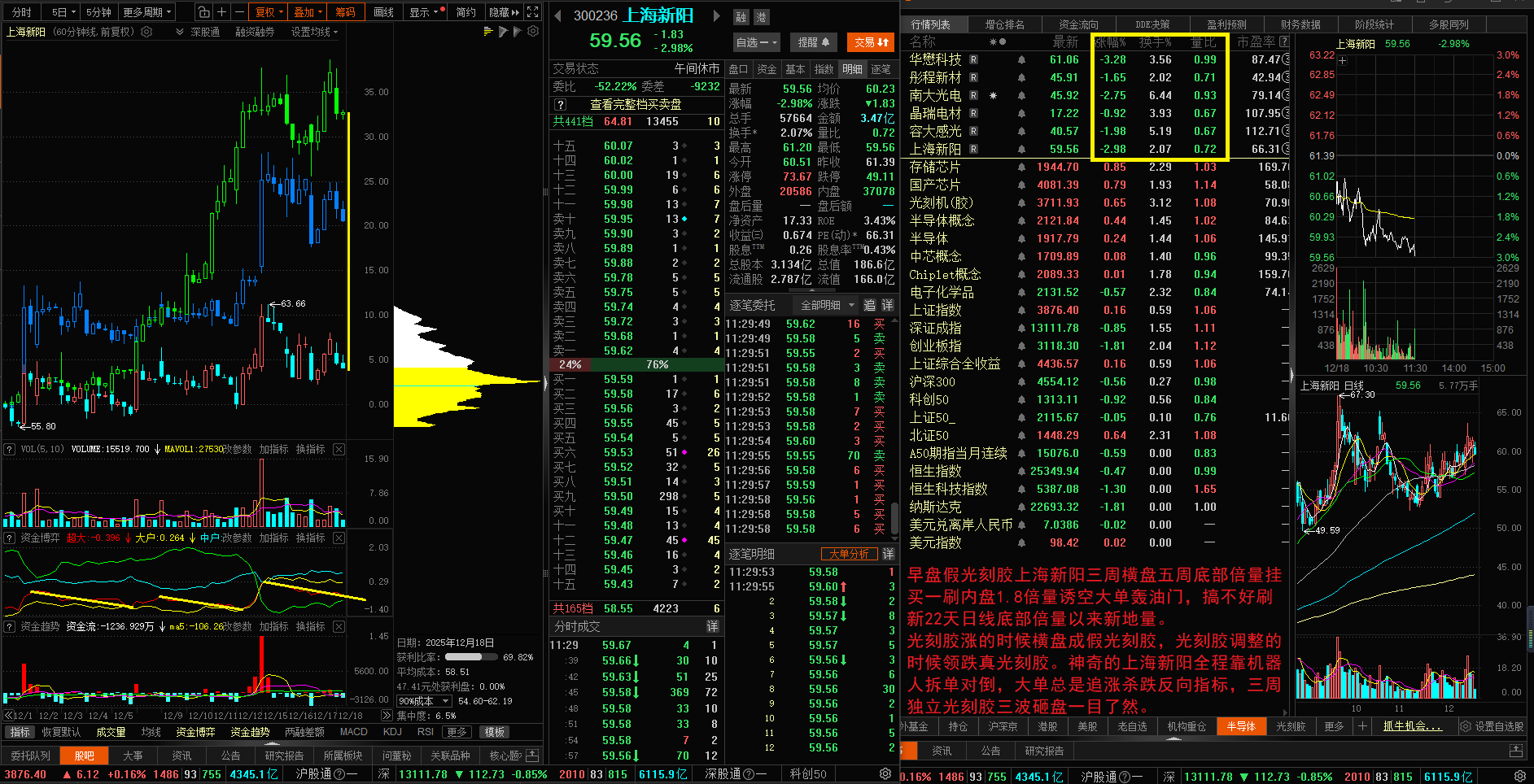Viewport: 1534px width, 784px height.
Task: Open 自选 watchlist dropdown
Action: 757,41
